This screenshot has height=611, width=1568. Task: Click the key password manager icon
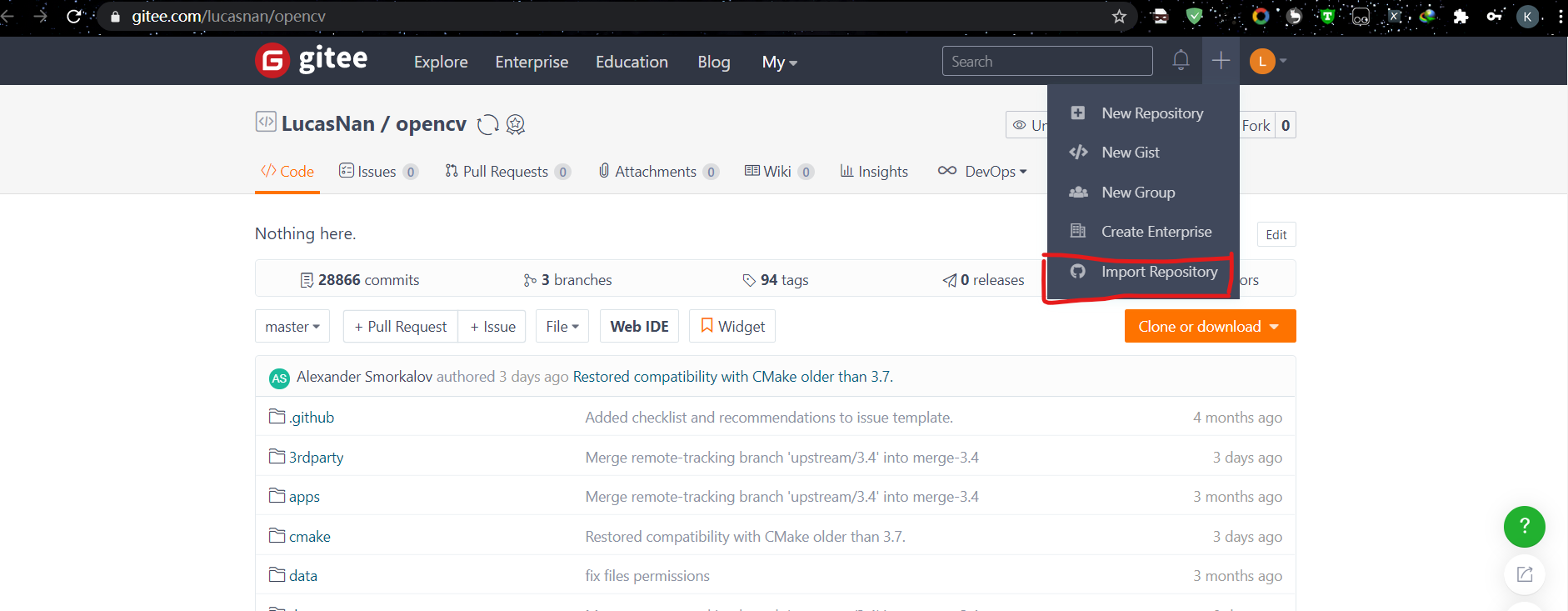(1494, 17)
